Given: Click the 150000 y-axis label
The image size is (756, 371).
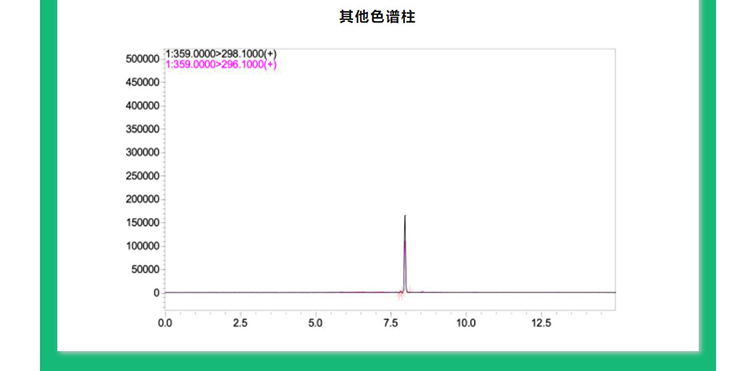Looking at the screenshot, I should (x=142, y=223).
